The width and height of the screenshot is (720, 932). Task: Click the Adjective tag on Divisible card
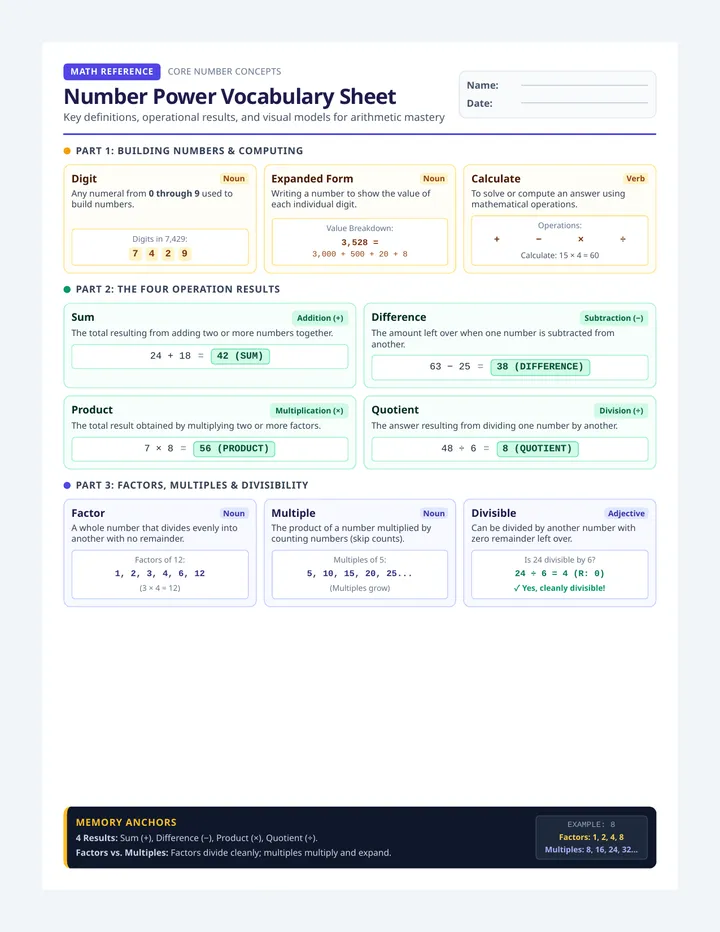(626, 514)
